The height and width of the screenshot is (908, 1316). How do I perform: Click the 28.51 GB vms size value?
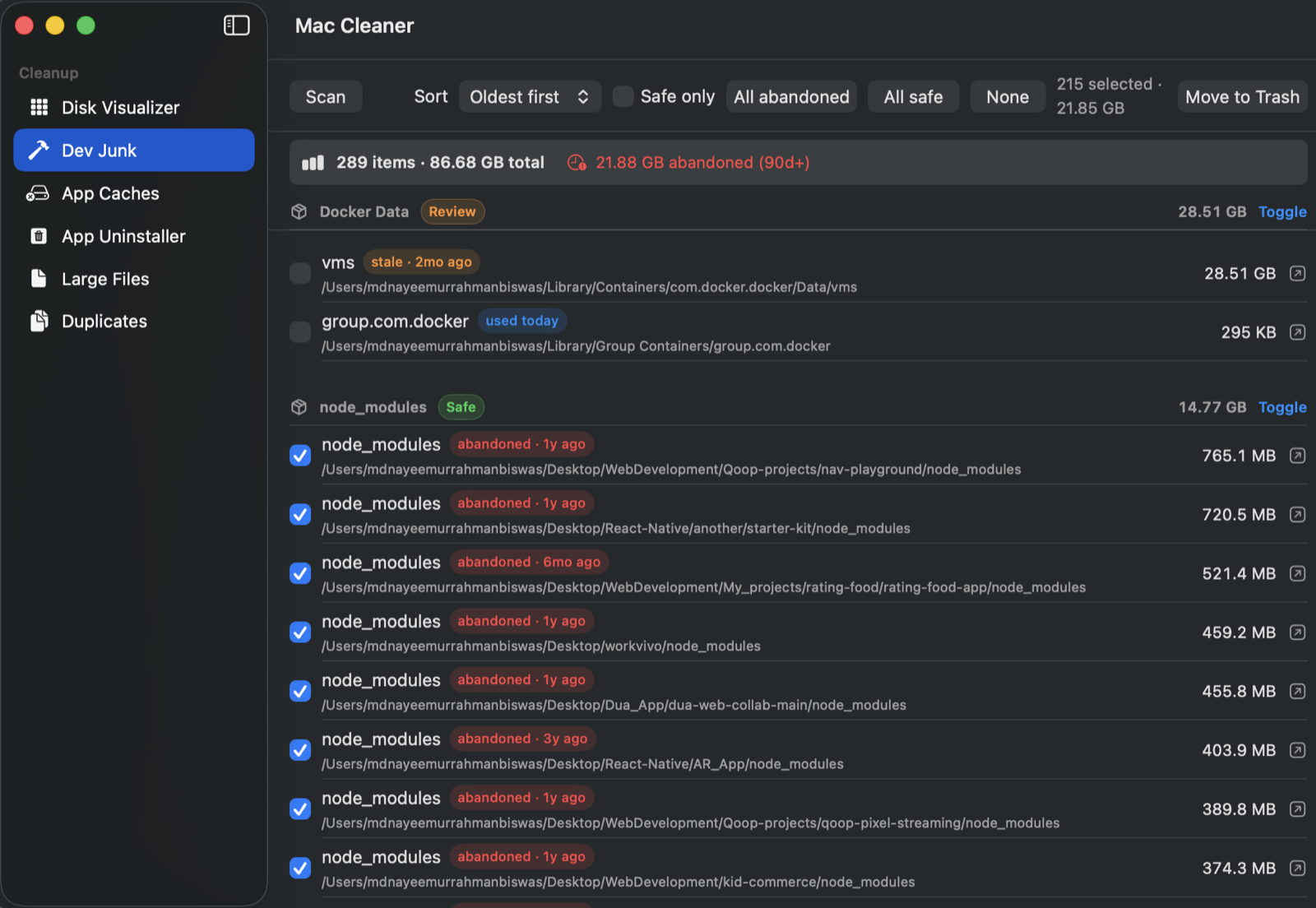pos(1240,273)
